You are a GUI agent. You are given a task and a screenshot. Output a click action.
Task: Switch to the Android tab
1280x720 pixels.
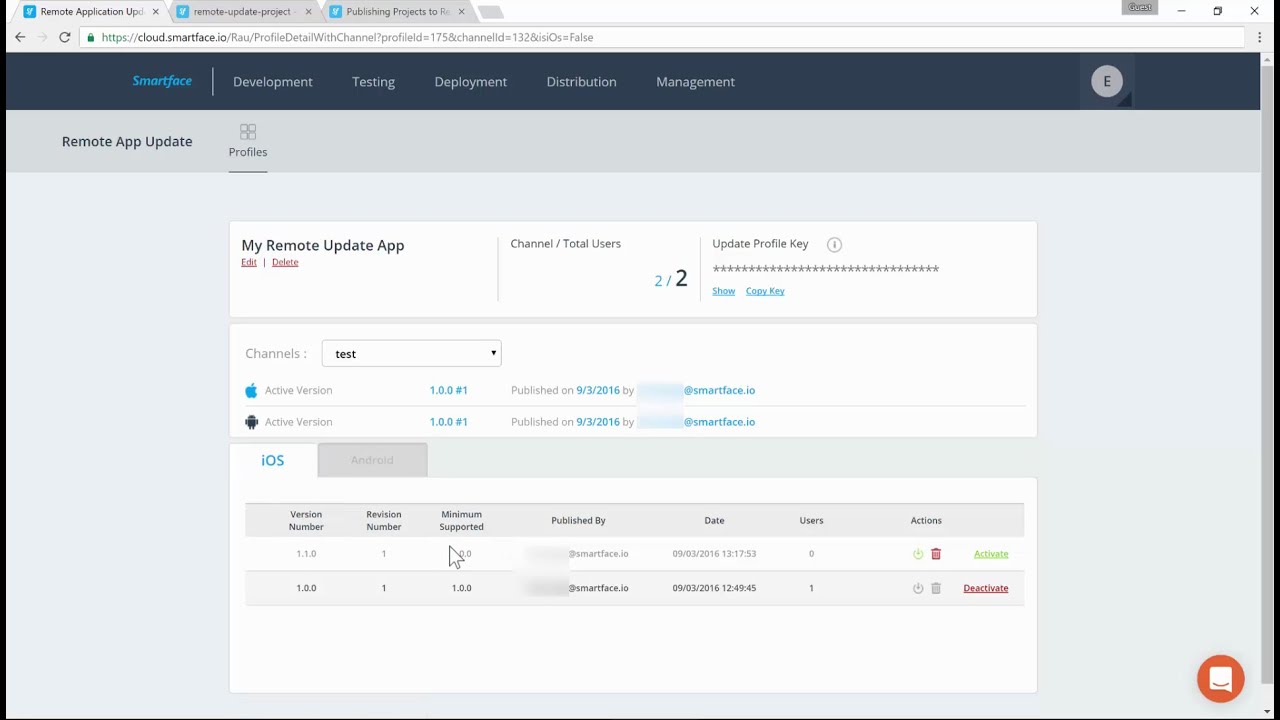(372, 460)
